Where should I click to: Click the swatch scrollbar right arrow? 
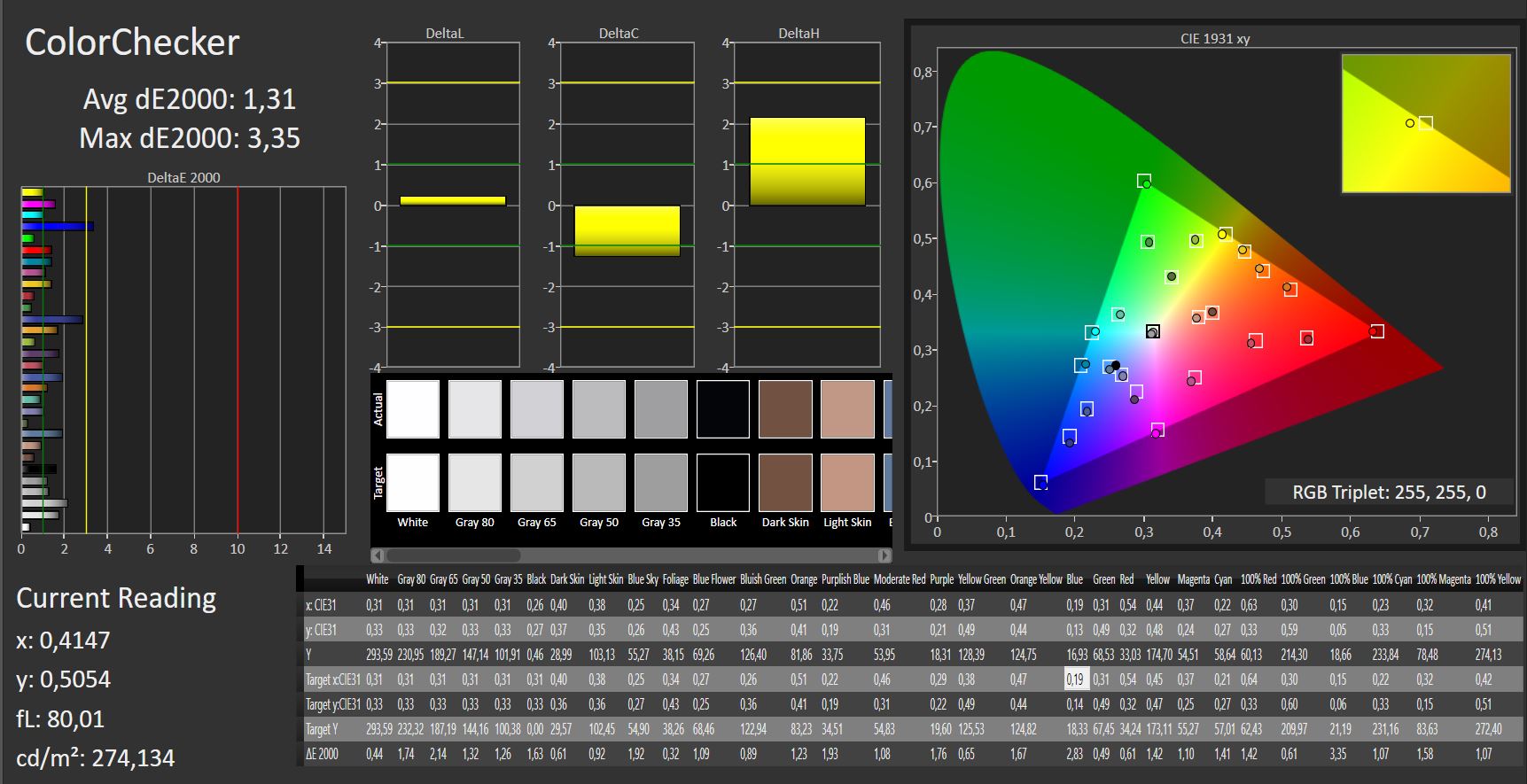pyautogui.click(x=884, y=555)
